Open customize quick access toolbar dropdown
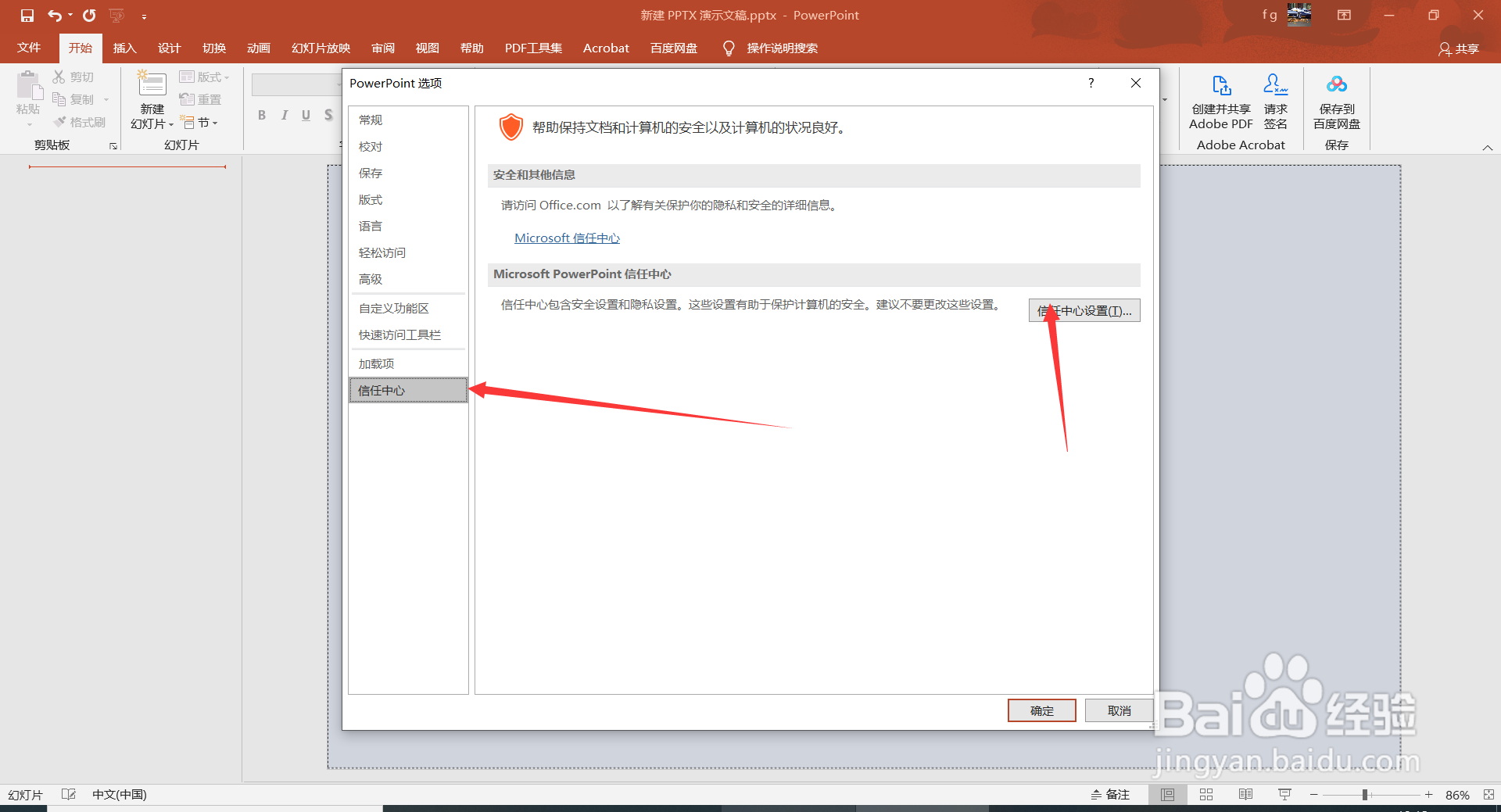This screenshot has width=1501, height=812. point(144,16)
